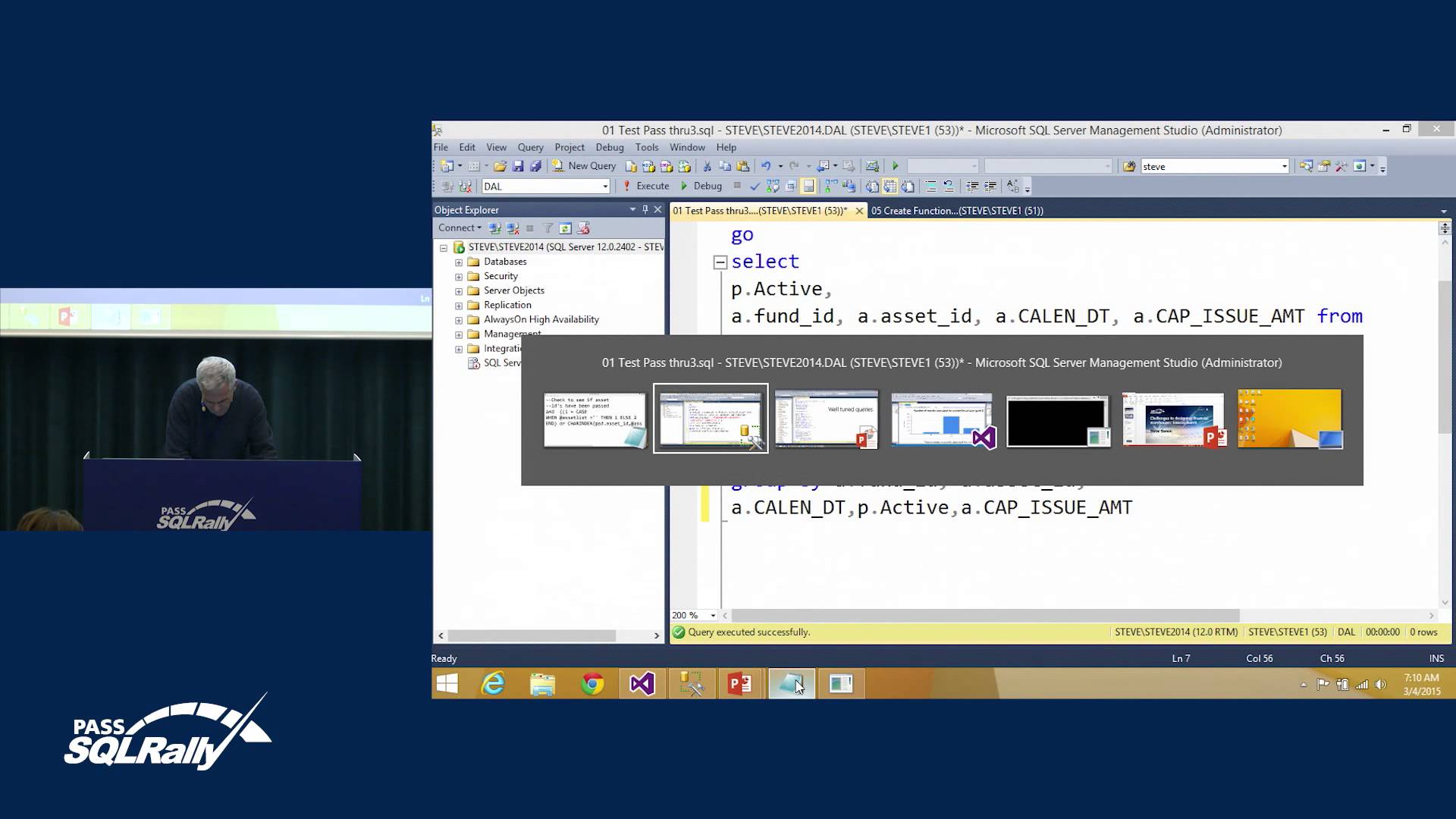Select zoom level 200% control
The height and width of the screenshot is (819, 1456).
[x=692, y=614]
